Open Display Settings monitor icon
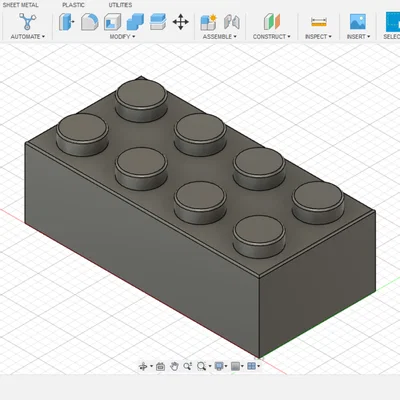This screenshot has width=400, height=400. click(219, 366)
